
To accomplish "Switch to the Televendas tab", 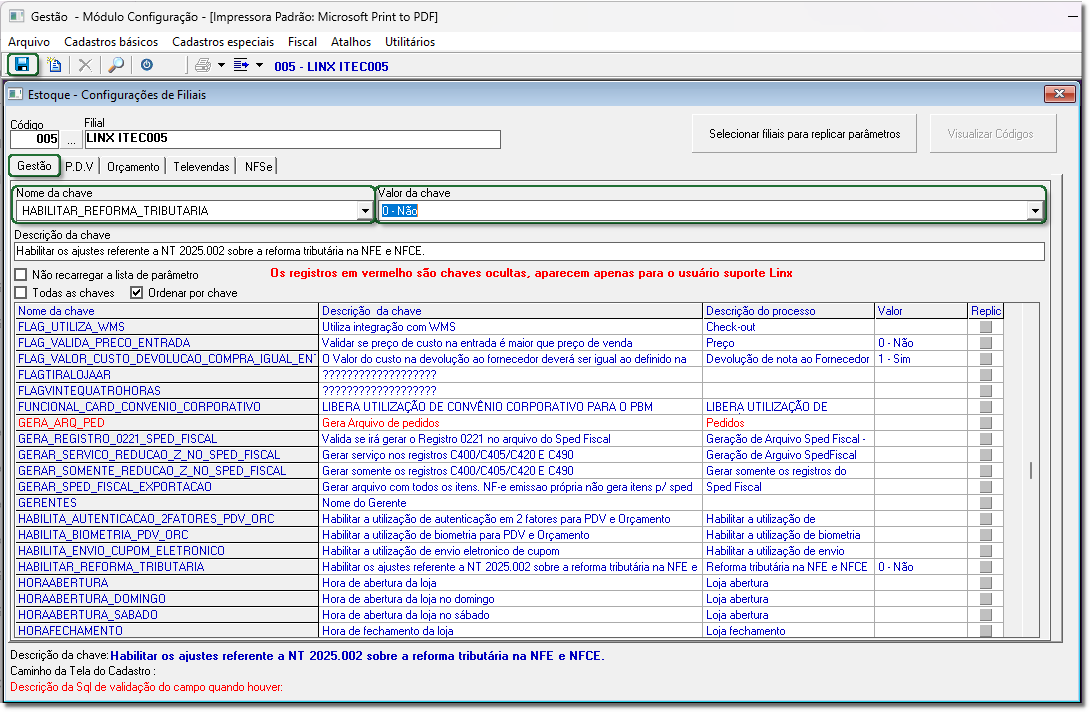I will pos(202,167).
